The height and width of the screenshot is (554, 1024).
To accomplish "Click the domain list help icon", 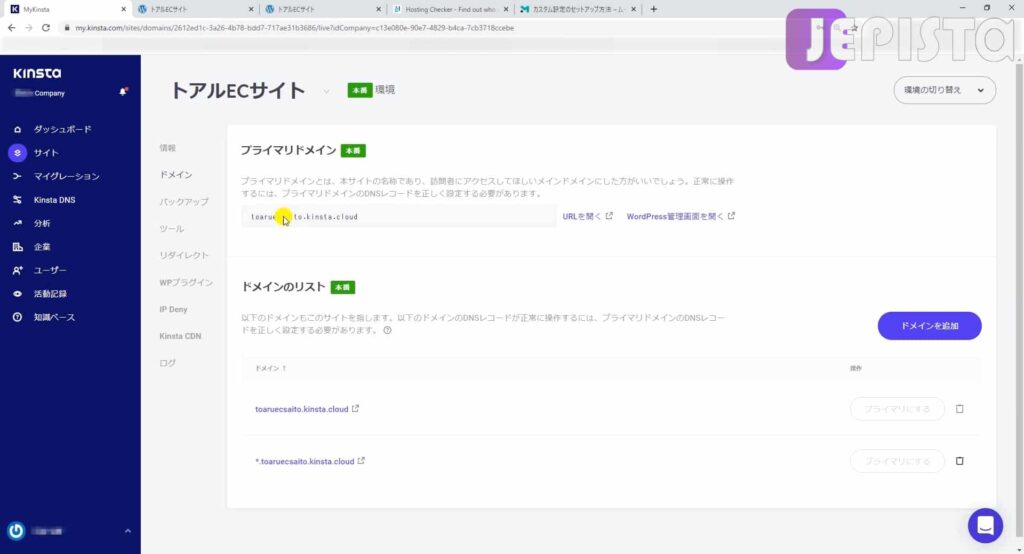I will (387, 331).
